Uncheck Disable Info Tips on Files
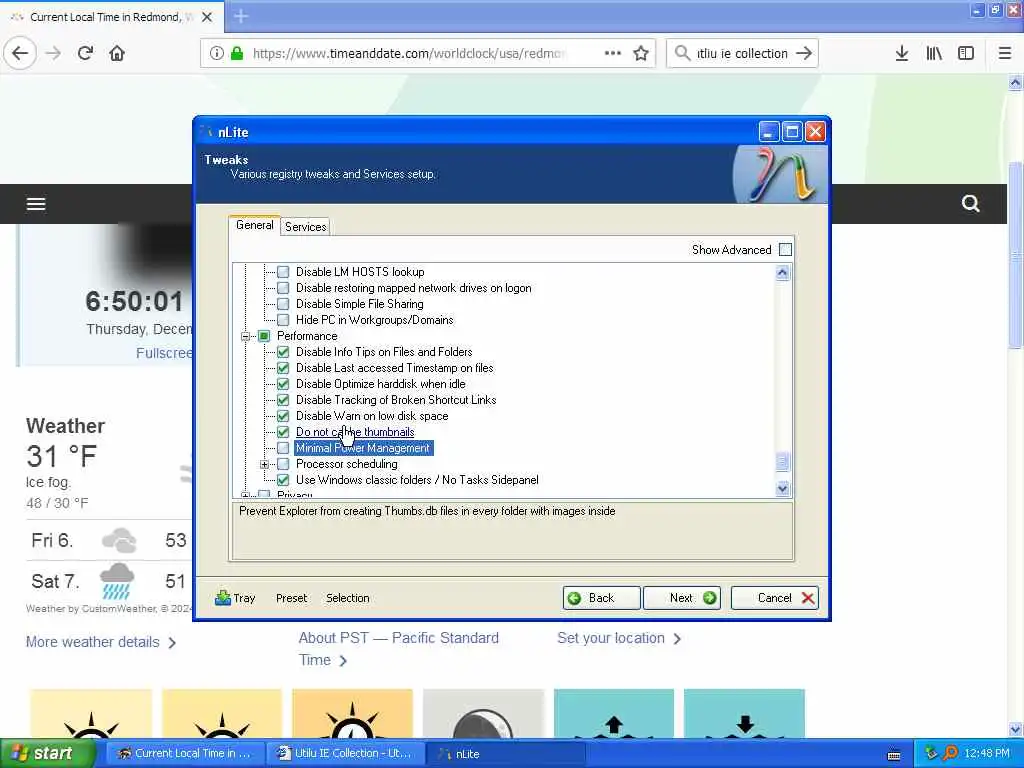Viewport: 1024px width, 768px height. coord(283,352)
